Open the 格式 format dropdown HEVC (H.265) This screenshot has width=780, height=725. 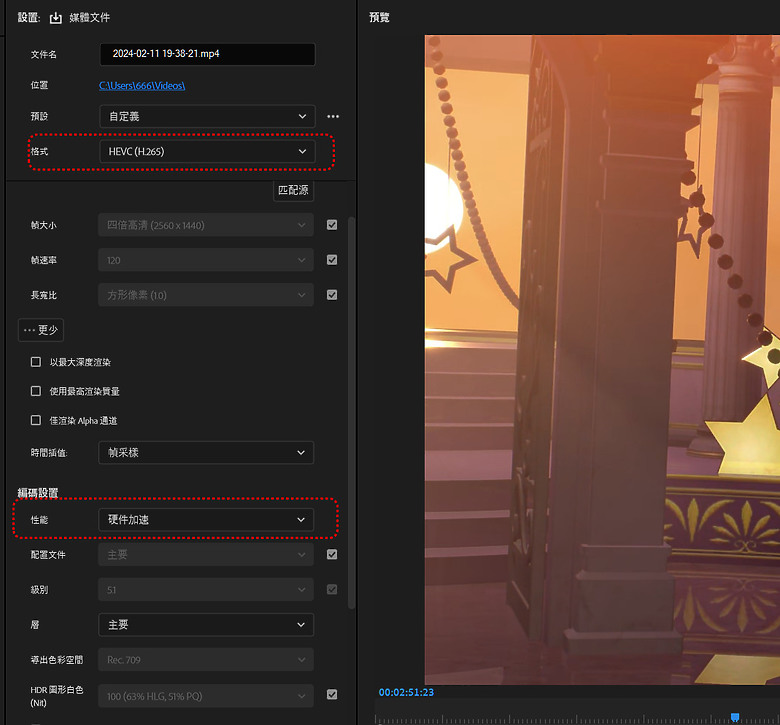tap(207, 151)
